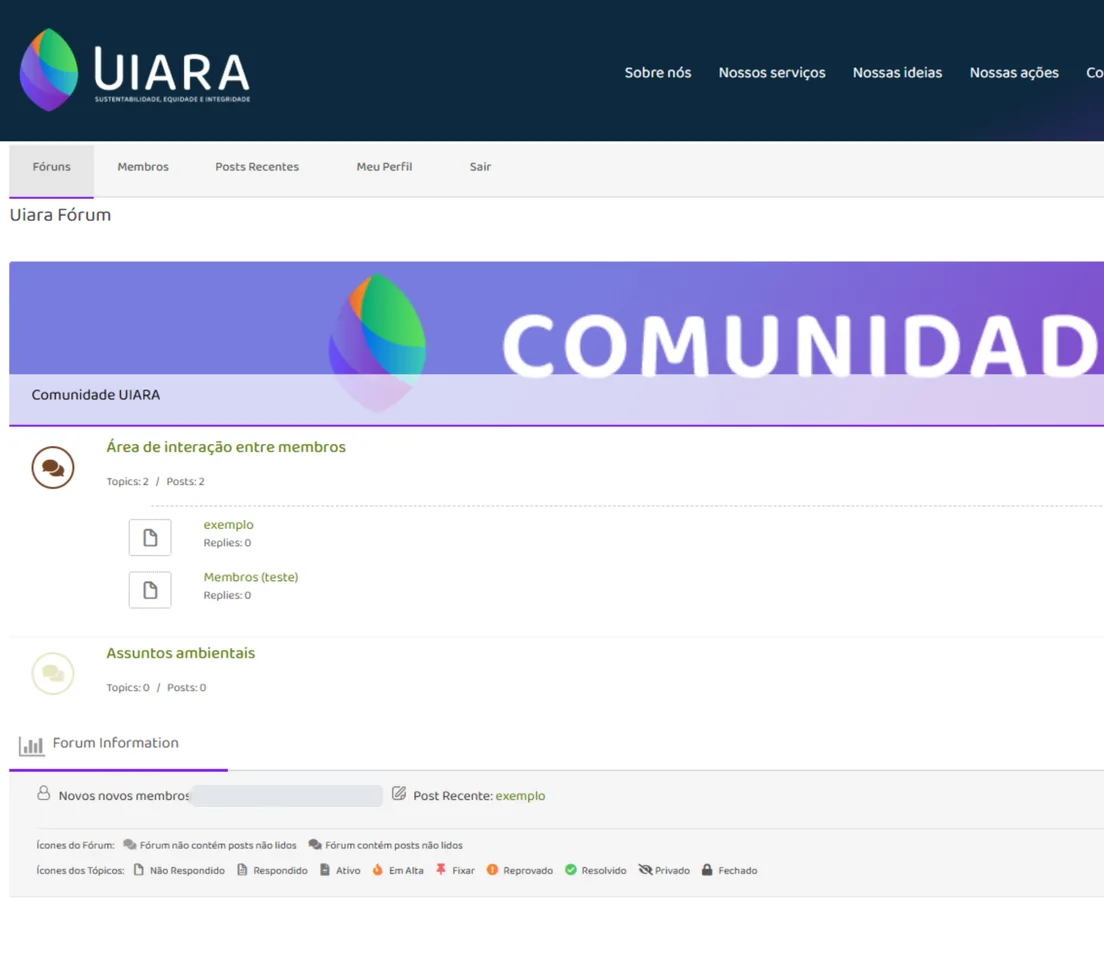1104x956 pixels.
Task: Click the user icon next to Novos membros
Action: [44, 793]
